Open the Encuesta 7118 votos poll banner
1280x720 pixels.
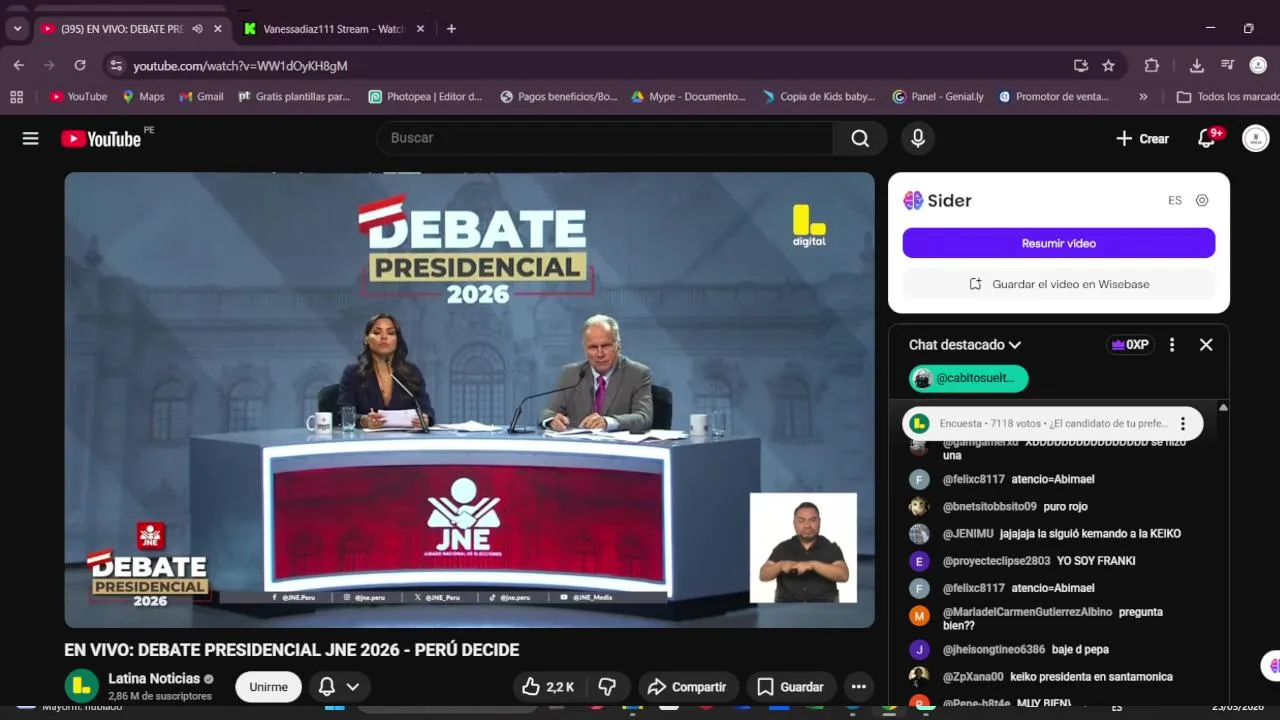click(x=1052, y=423)
